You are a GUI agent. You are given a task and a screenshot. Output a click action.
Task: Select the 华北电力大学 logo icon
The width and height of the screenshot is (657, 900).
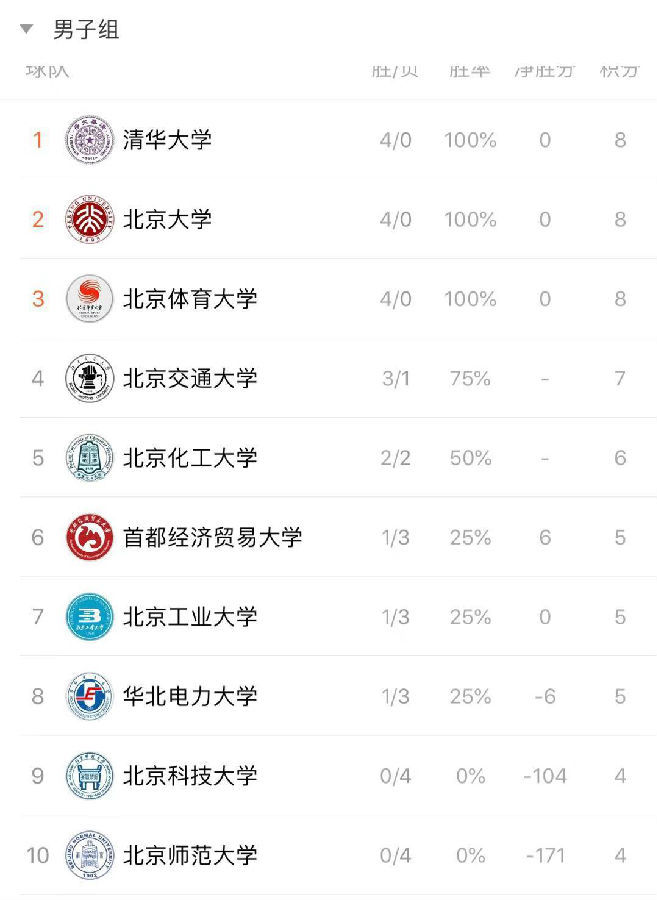(x=89, y=696)
